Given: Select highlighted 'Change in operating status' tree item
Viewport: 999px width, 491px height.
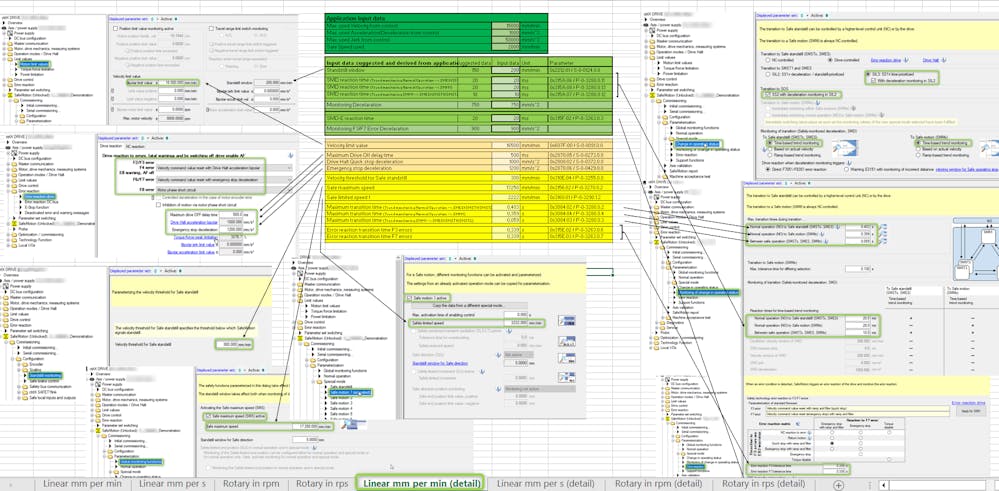Looking at the screenshot, I should coord(697,145).
